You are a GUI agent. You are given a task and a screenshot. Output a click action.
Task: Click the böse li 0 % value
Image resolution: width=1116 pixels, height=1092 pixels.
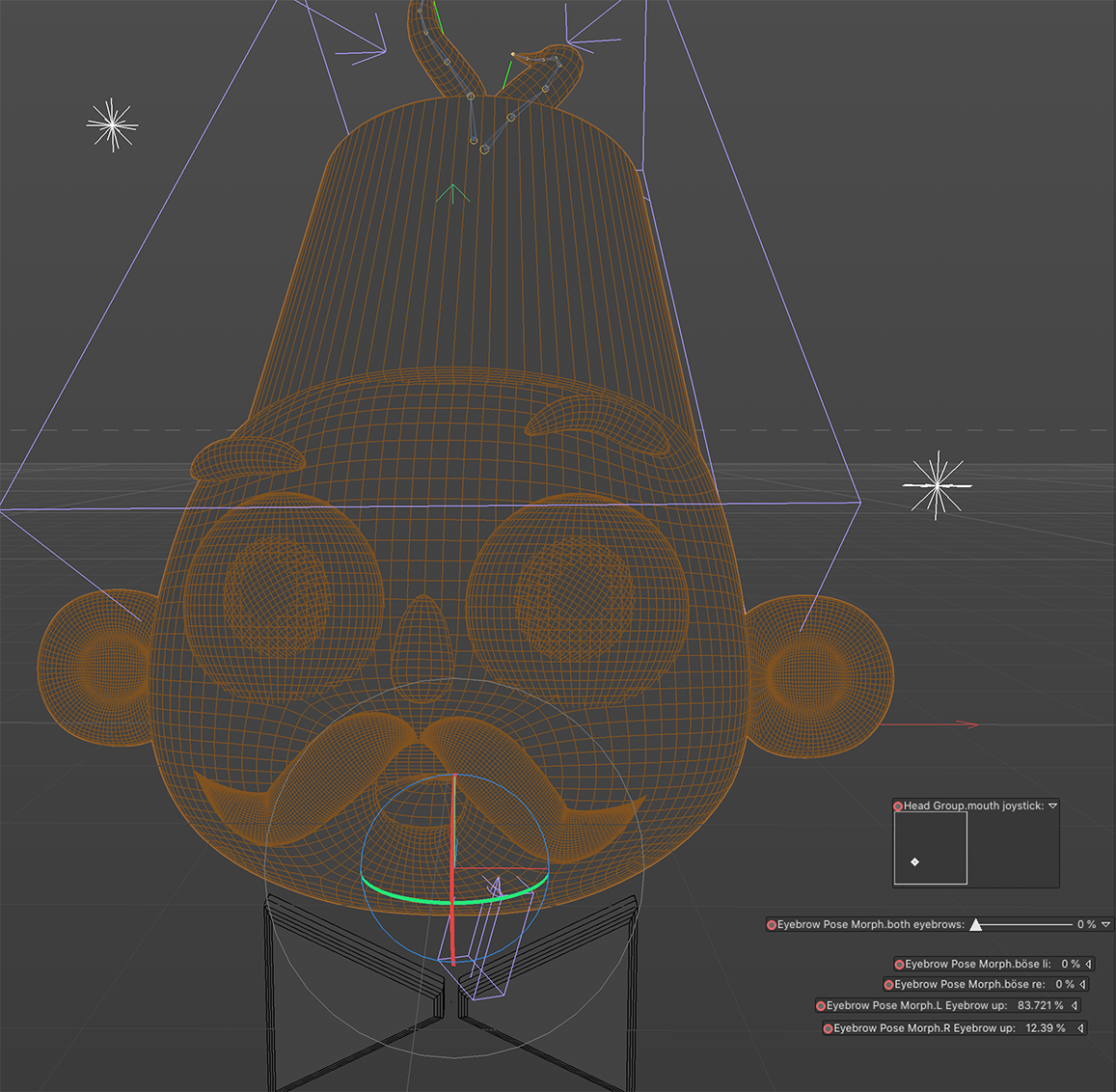pyautogui.click(x=1071, y=964)
